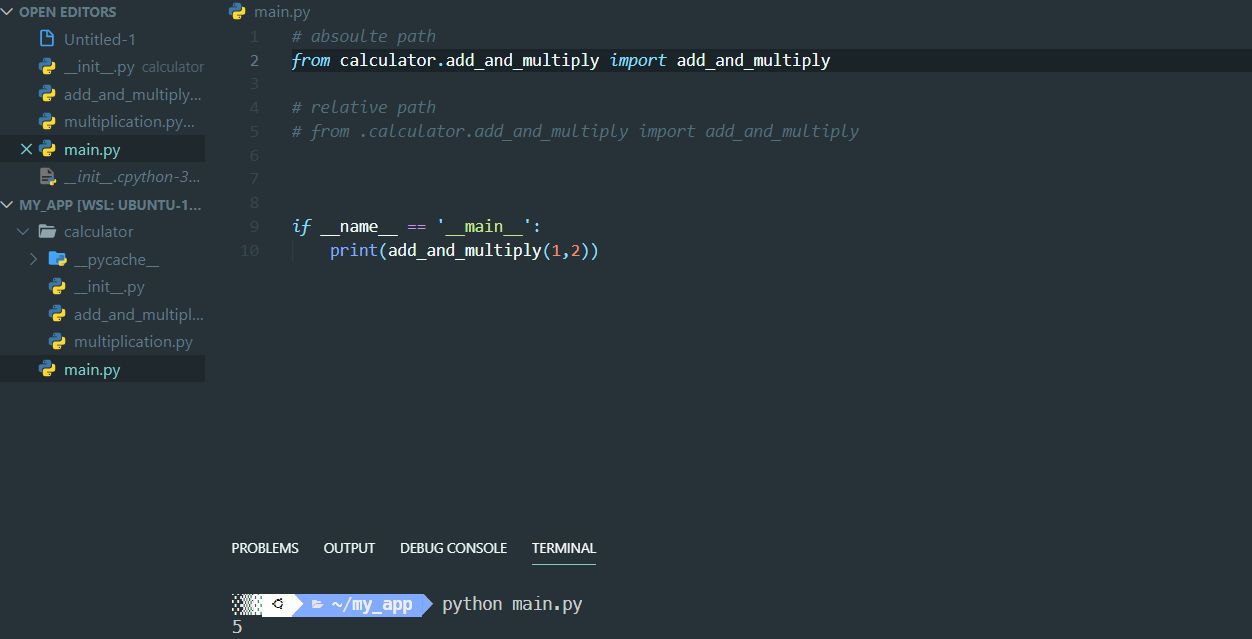Viewport: 1252px width, 639px height.
Task: Click the calculator folder icon
Action: click(47, 231)
